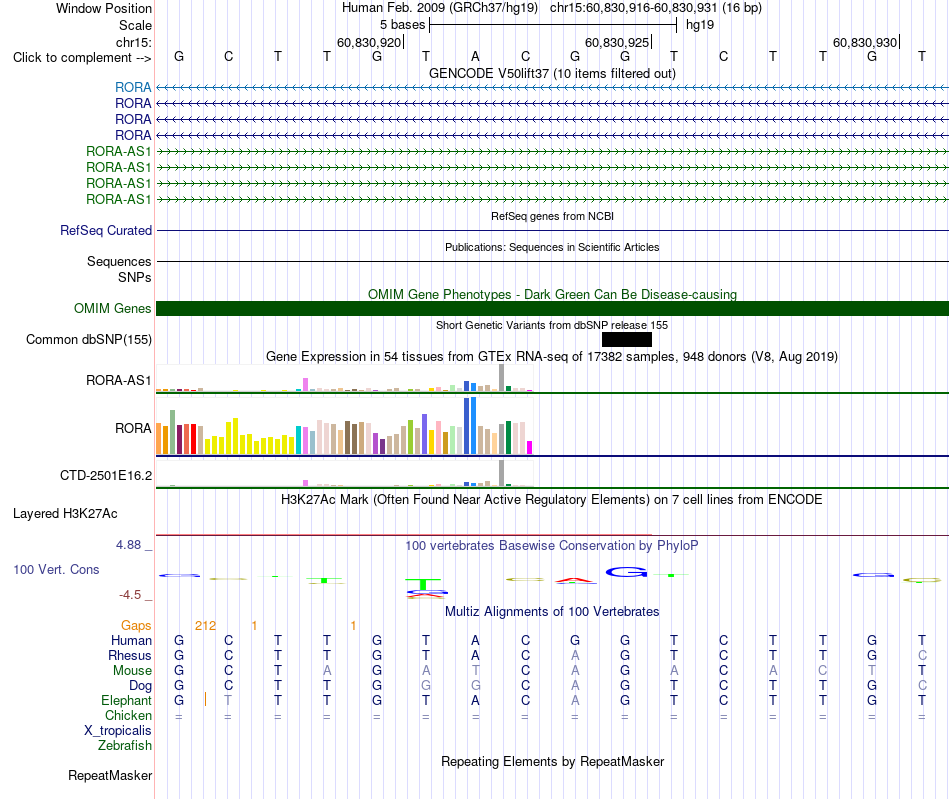Open the 100 vertebrates Basewise Conservation title
Screen dimensions: 950x799
[552, 546]
